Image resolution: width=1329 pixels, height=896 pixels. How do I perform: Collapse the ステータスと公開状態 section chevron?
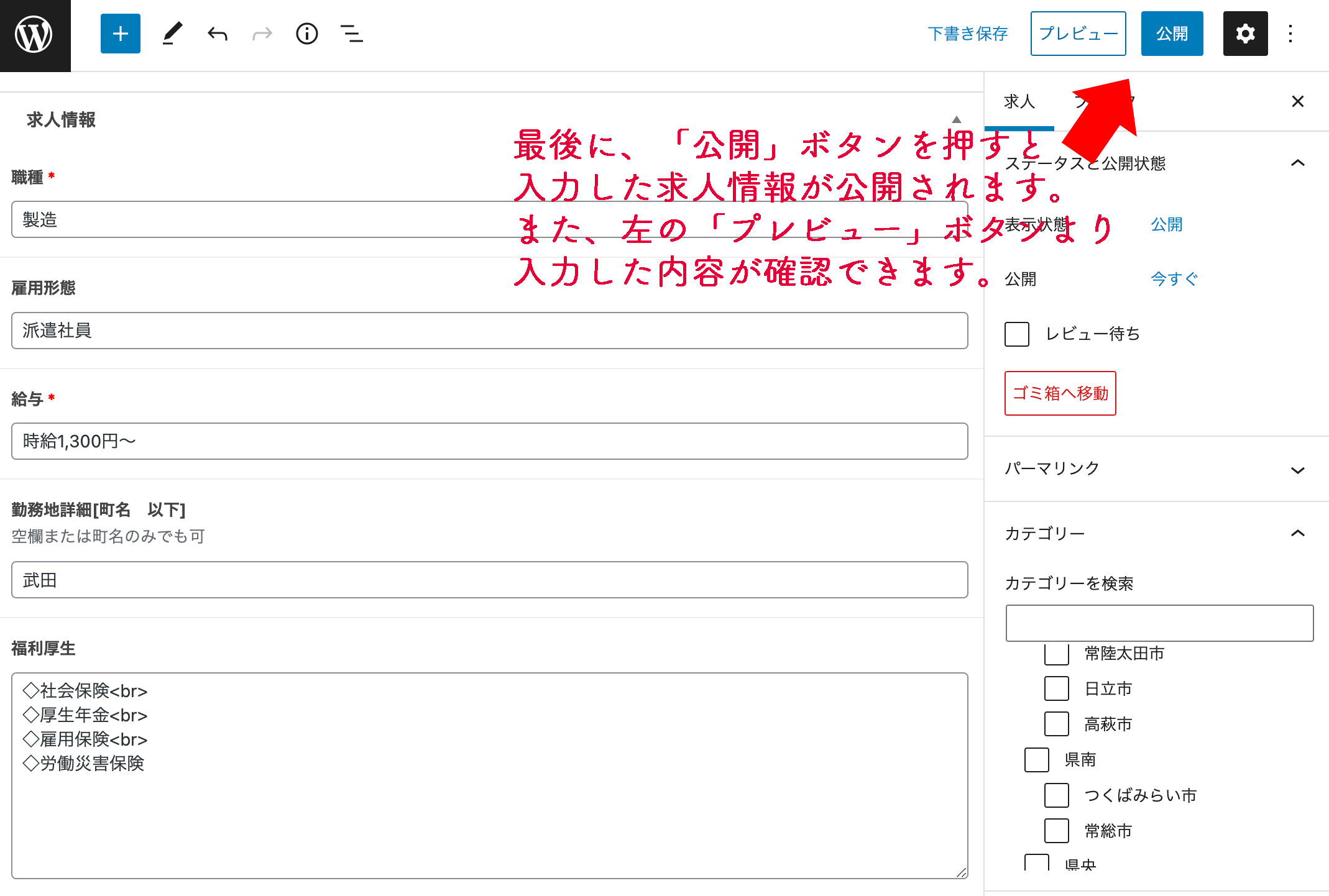click(x=1297, y=163)
